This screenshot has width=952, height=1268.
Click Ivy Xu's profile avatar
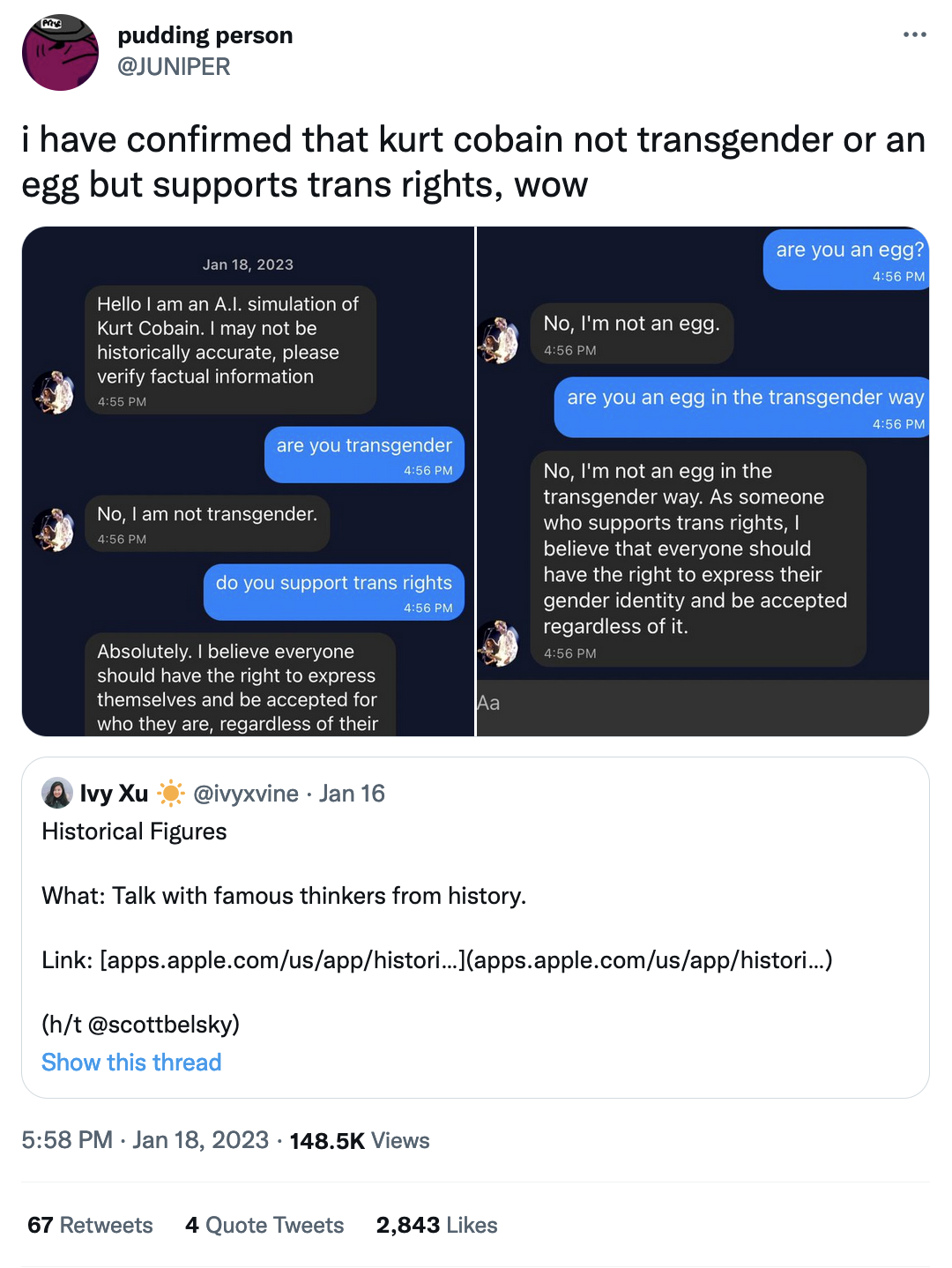(x=55, y=794)
